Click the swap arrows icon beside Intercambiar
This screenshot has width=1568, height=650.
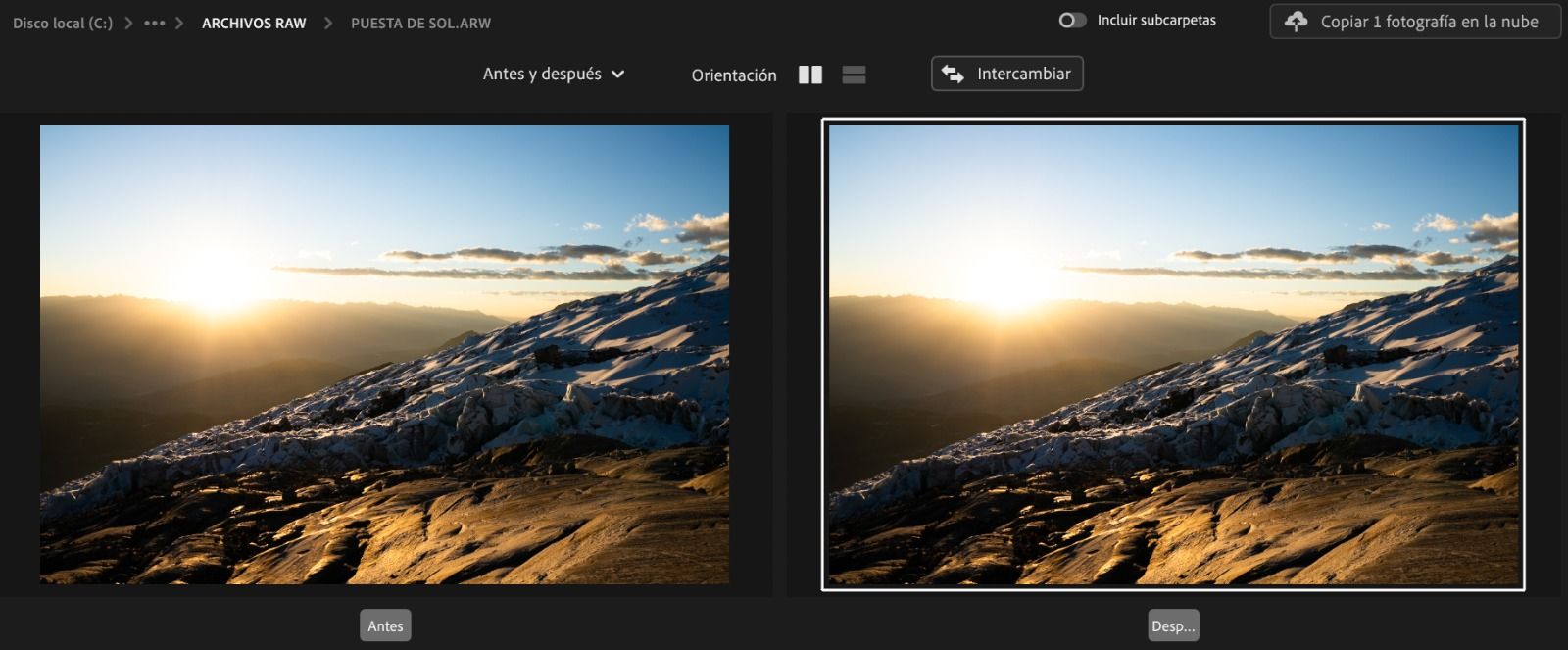(x=953, y=75)
